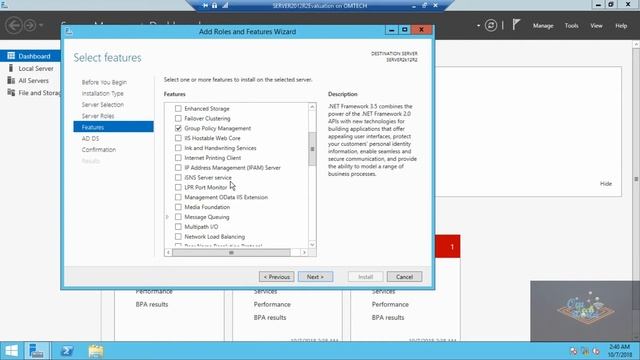Screen dimensions: 640x360
Task: Click the Next button
Action: [315, 277]
